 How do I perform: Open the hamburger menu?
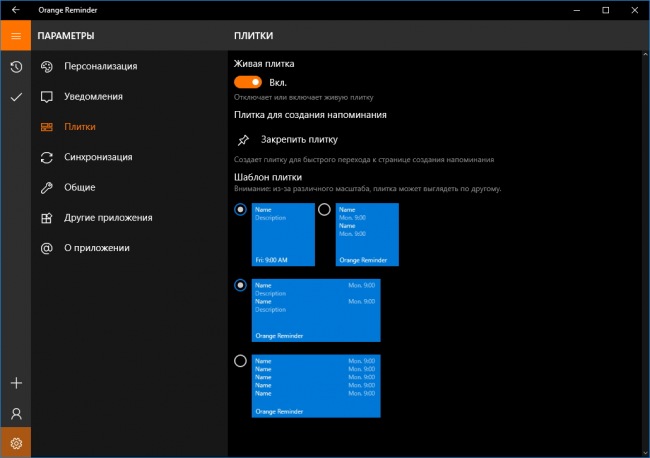(16, 36)
